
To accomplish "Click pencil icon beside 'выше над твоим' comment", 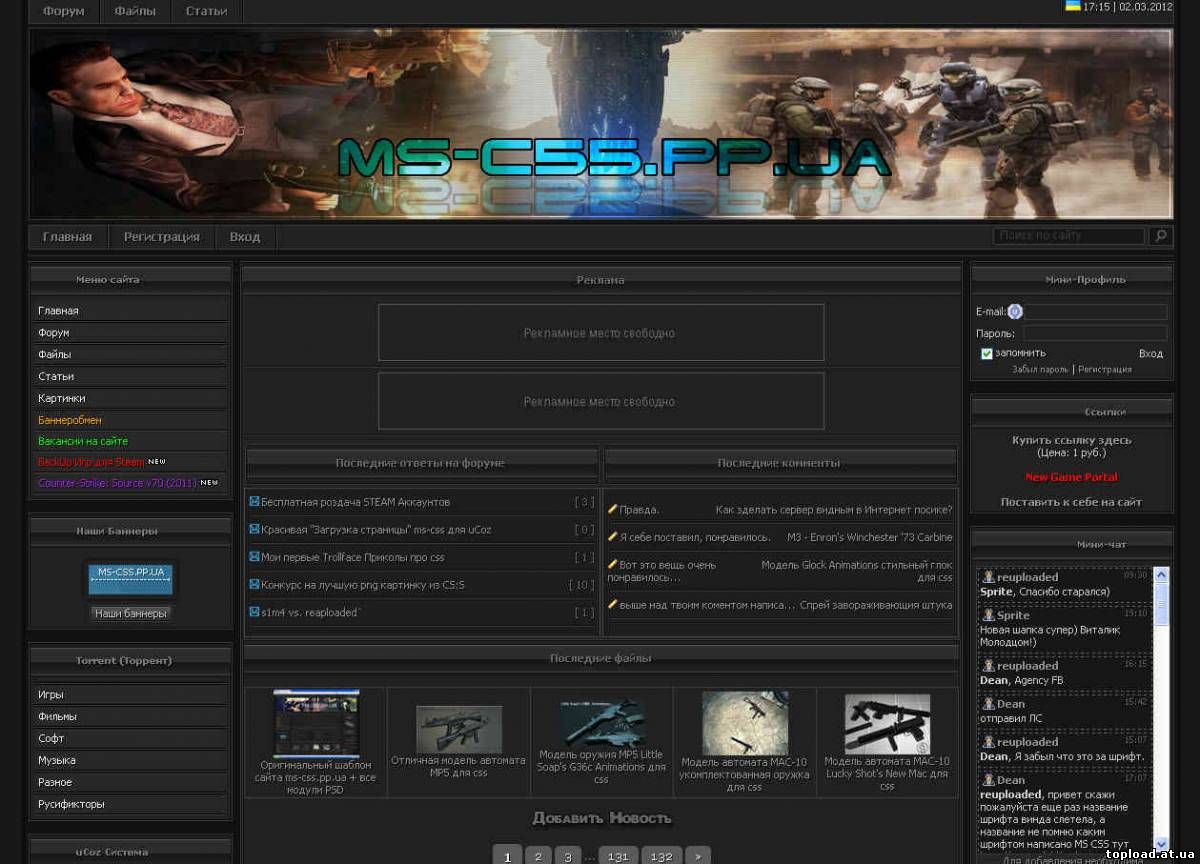I will [613, 604].
